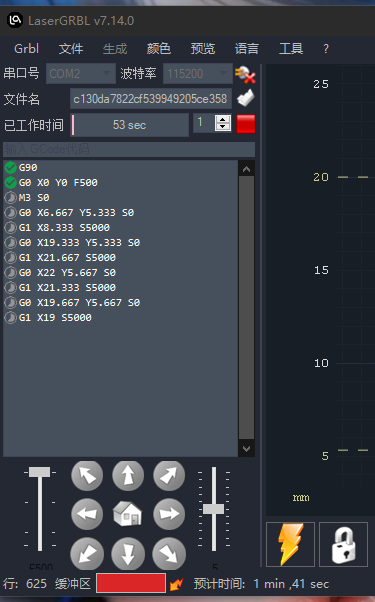Select the 'G1 X21.667 S5000' line
The height and width of the screenshot is (602, 375).
121,257
